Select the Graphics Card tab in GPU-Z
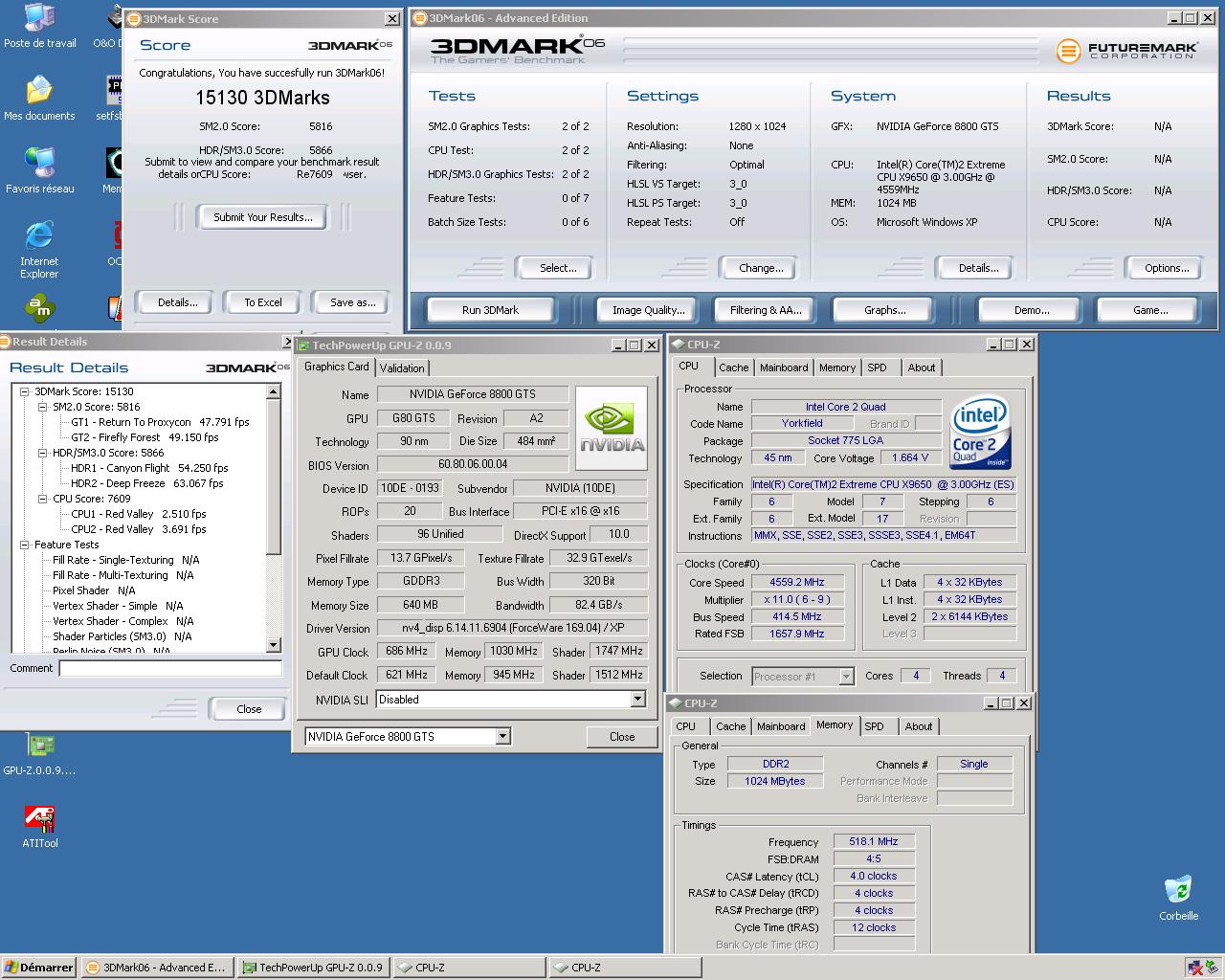 pyautogui.click(x=336, y=367)
